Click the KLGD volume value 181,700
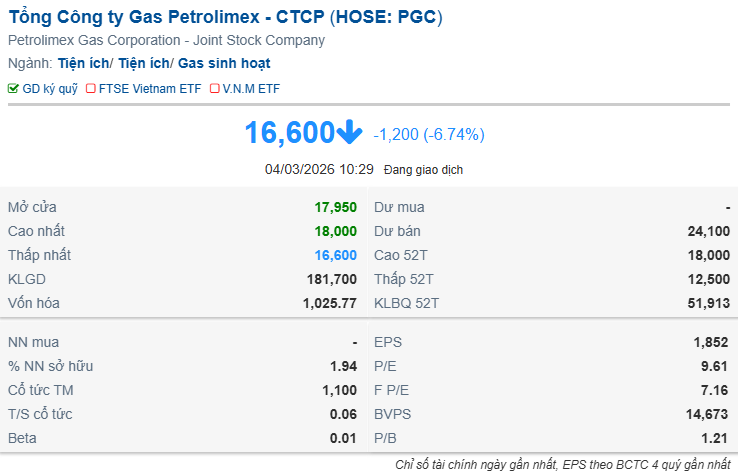 [331, 279]
